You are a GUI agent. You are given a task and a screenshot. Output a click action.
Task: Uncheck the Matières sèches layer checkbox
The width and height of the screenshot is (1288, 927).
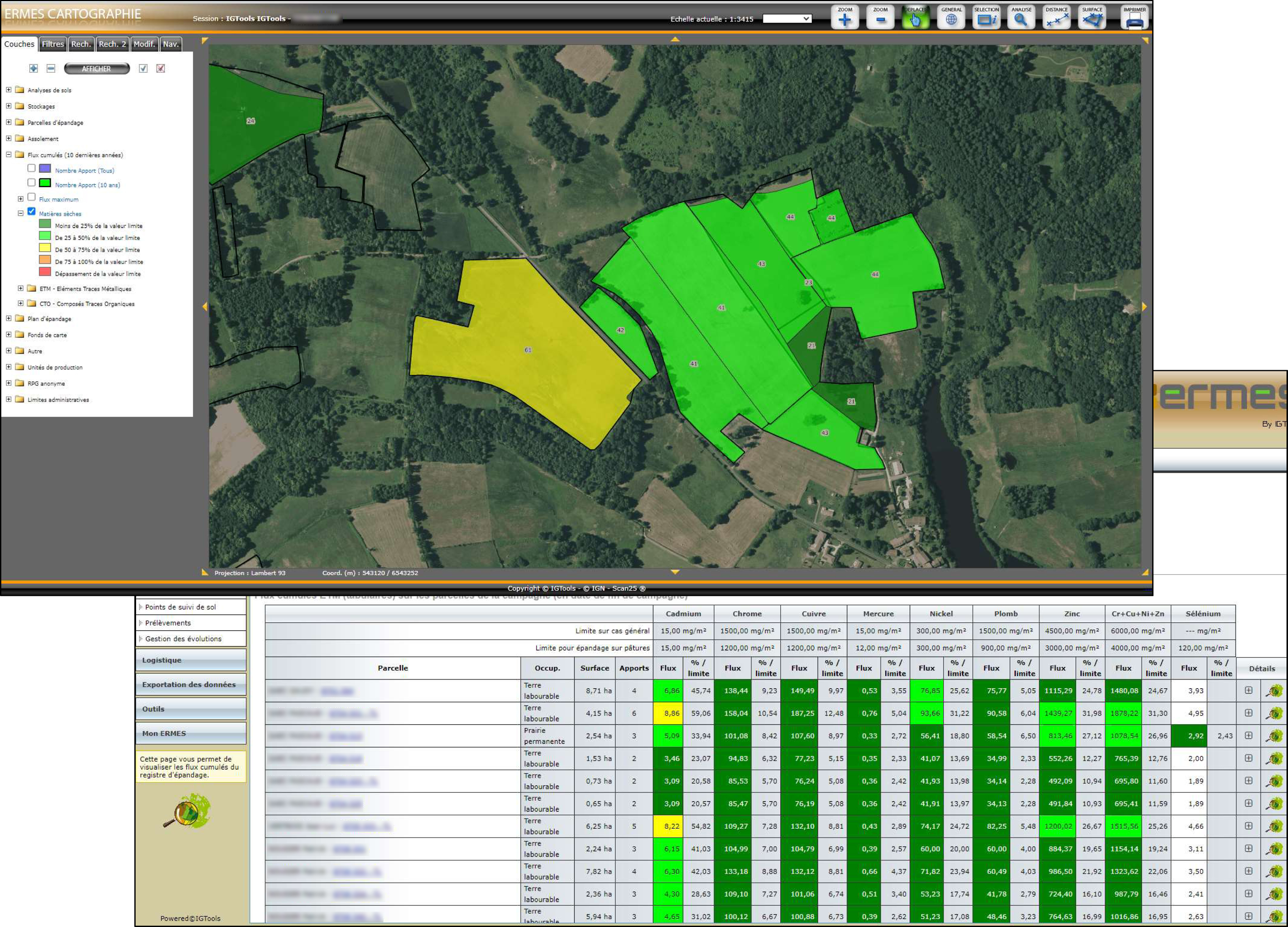[32, 211]
